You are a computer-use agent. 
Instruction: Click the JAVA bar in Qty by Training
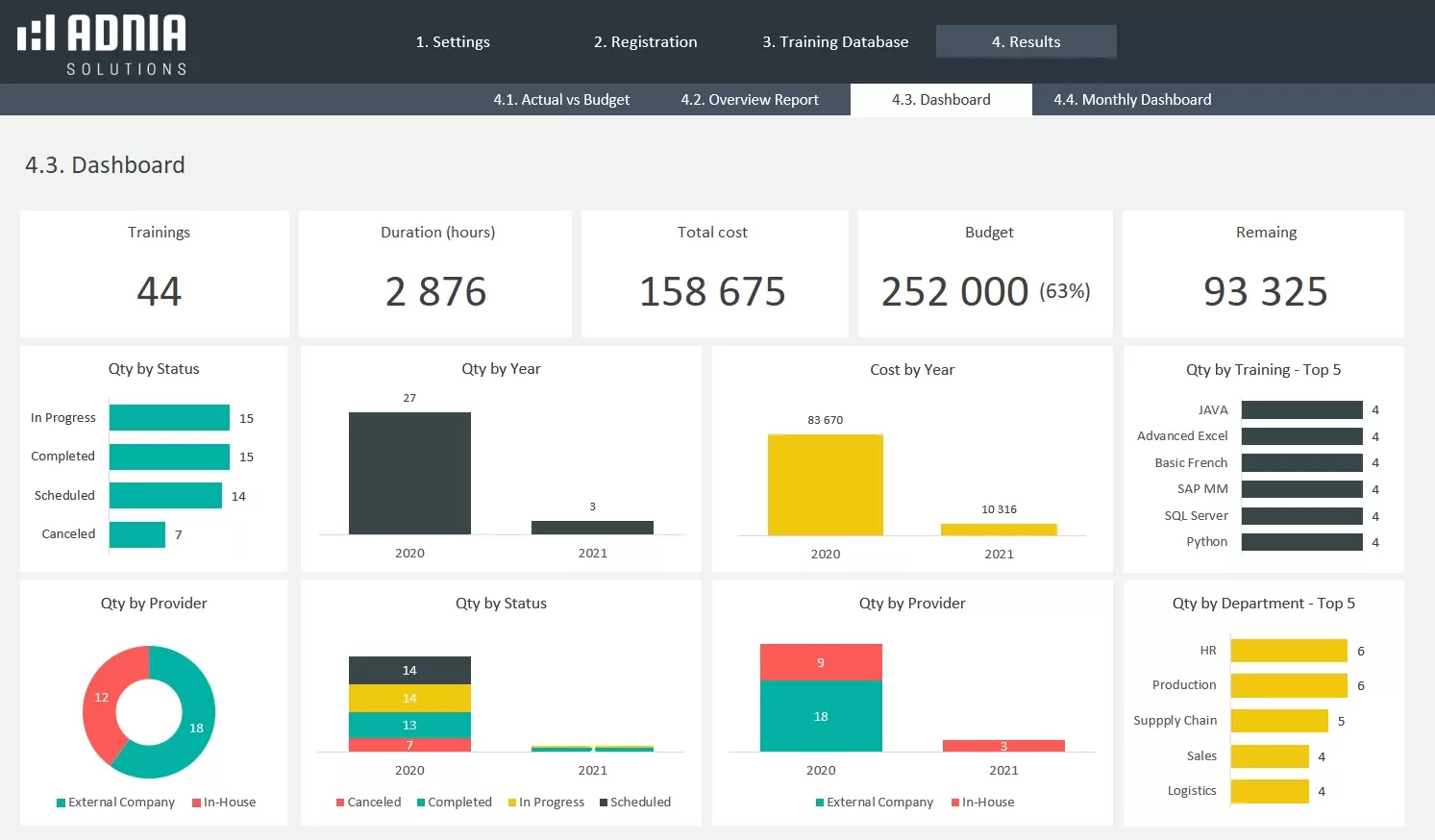[x=1301, y=410]
